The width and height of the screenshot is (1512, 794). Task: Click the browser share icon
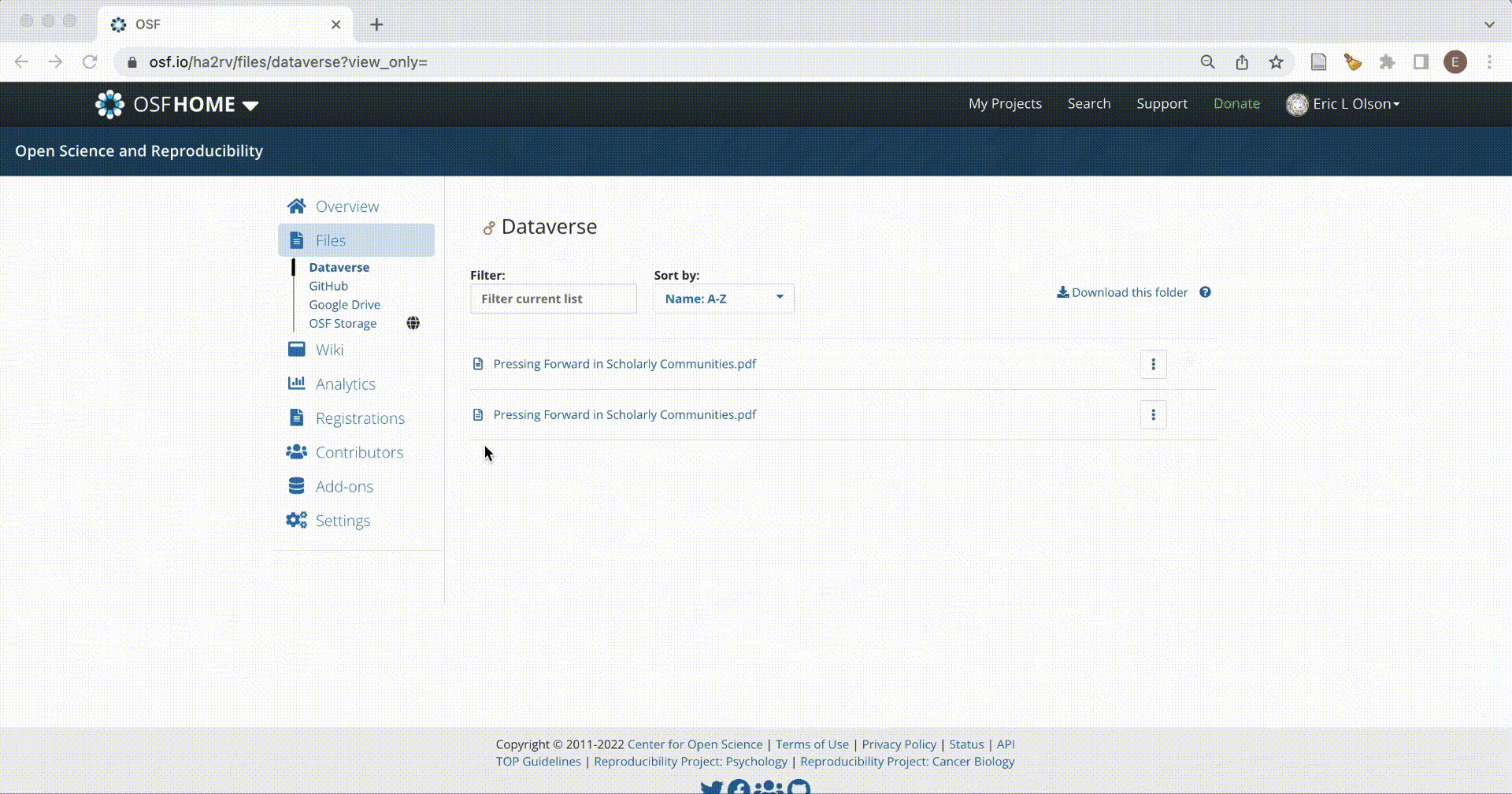click(x=1242, y=62)
